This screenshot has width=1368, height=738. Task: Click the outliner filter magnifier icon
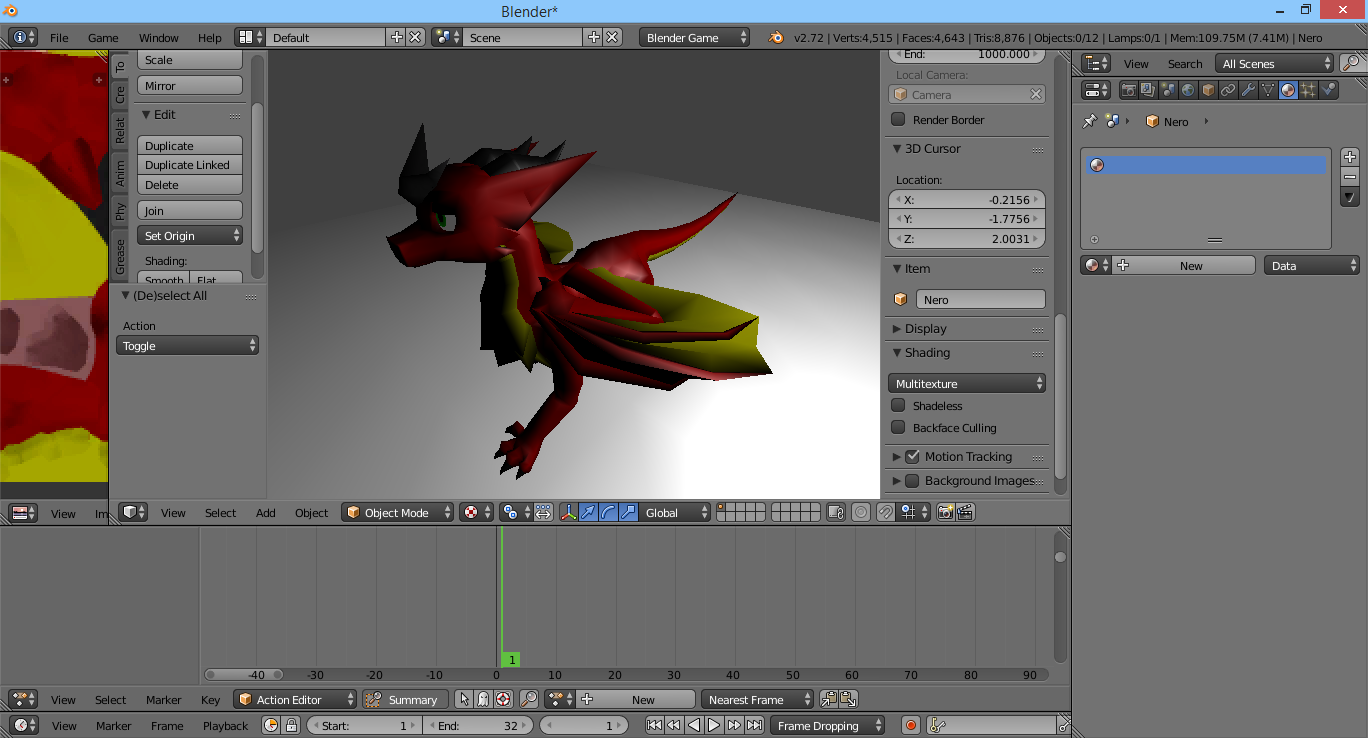tap(1351, 63)
